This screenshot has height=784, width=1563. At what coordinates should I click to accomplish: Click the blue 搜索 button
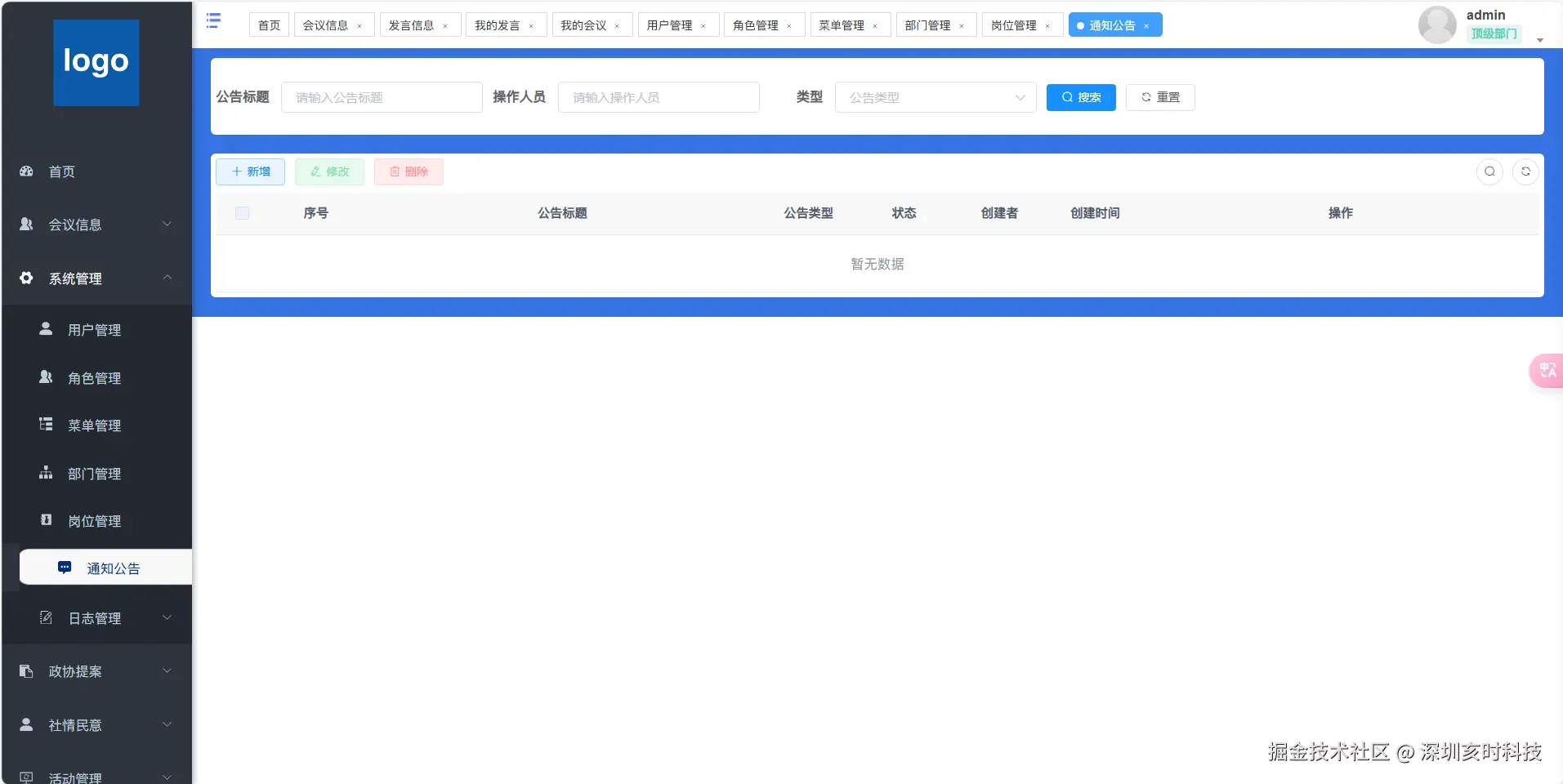[1081, 97]
